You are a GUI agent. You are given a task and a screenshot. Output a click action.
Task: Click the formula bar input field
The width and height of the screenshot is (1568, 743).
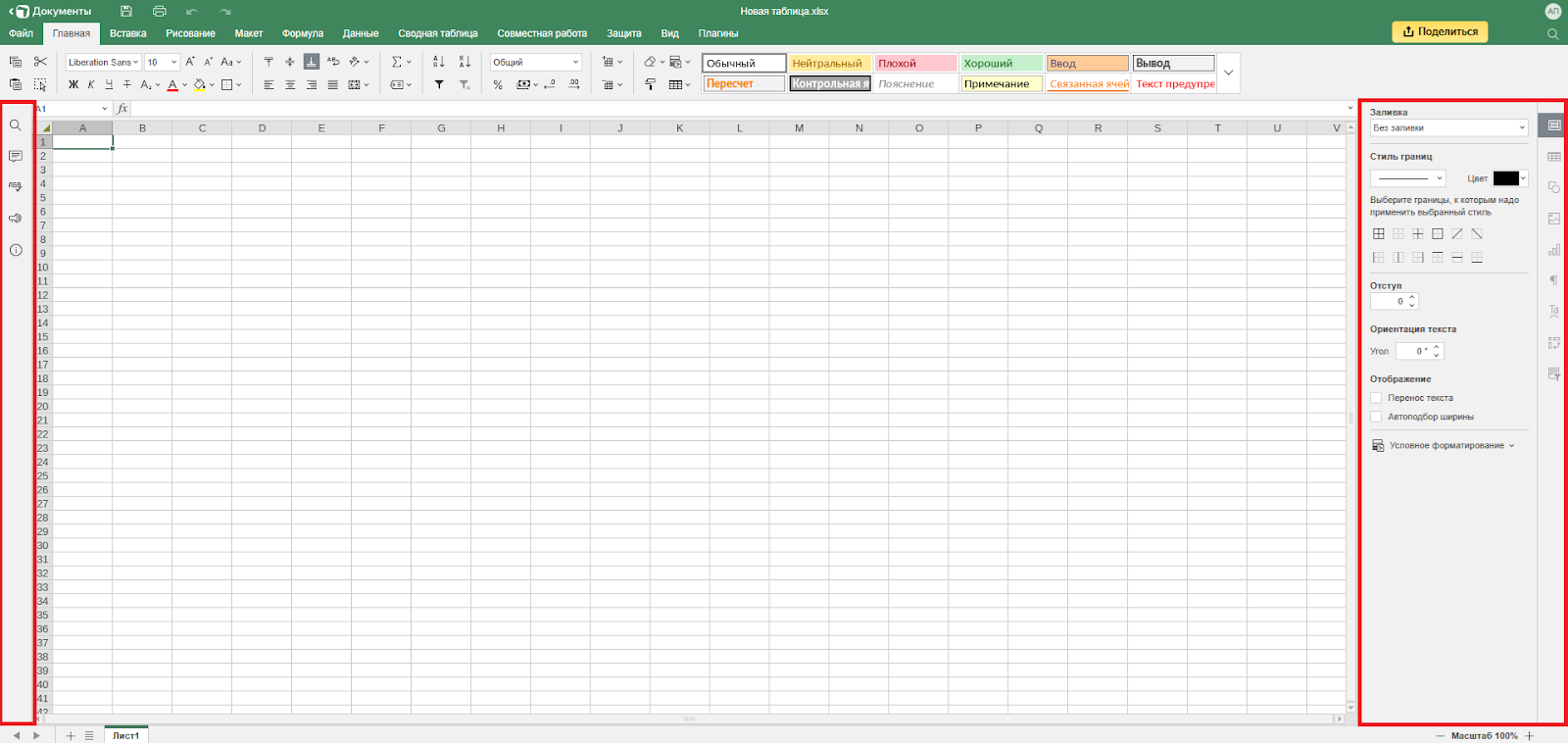[x=740, y=109]
